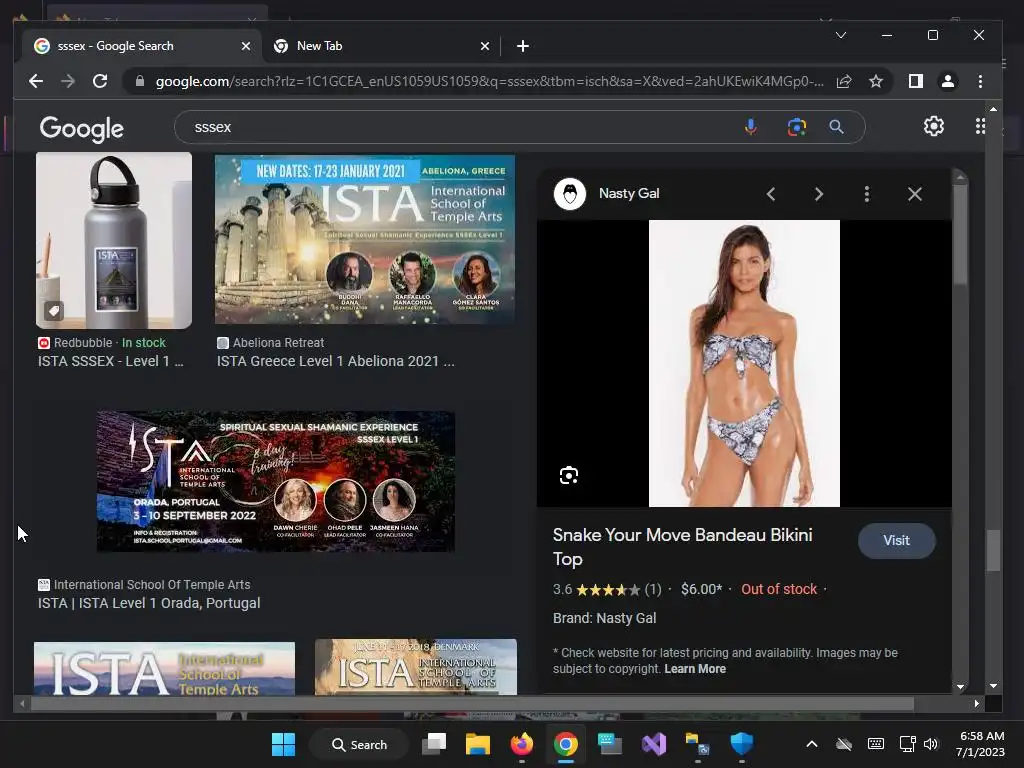
Task: Open Chrome three-dot menu
Action: [980, 81]
